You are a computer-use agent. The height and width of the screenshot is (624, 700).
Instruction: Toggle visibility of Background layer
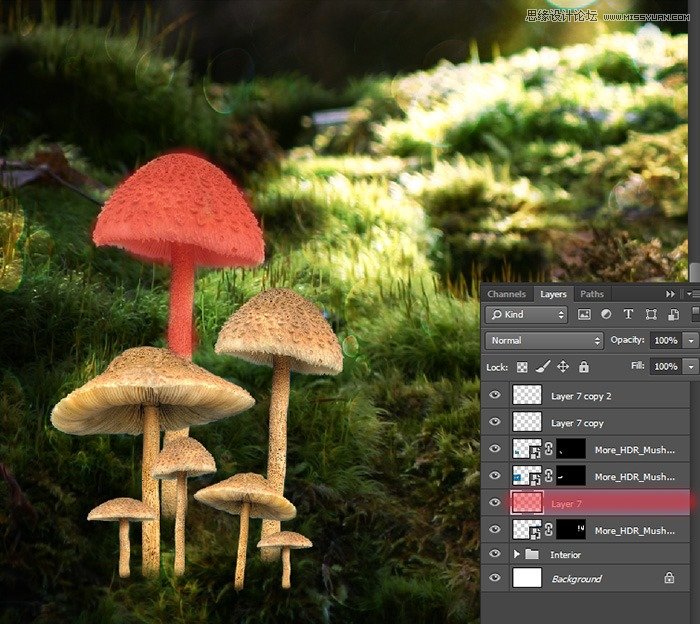pyautogui.click(x=495, y=578)
